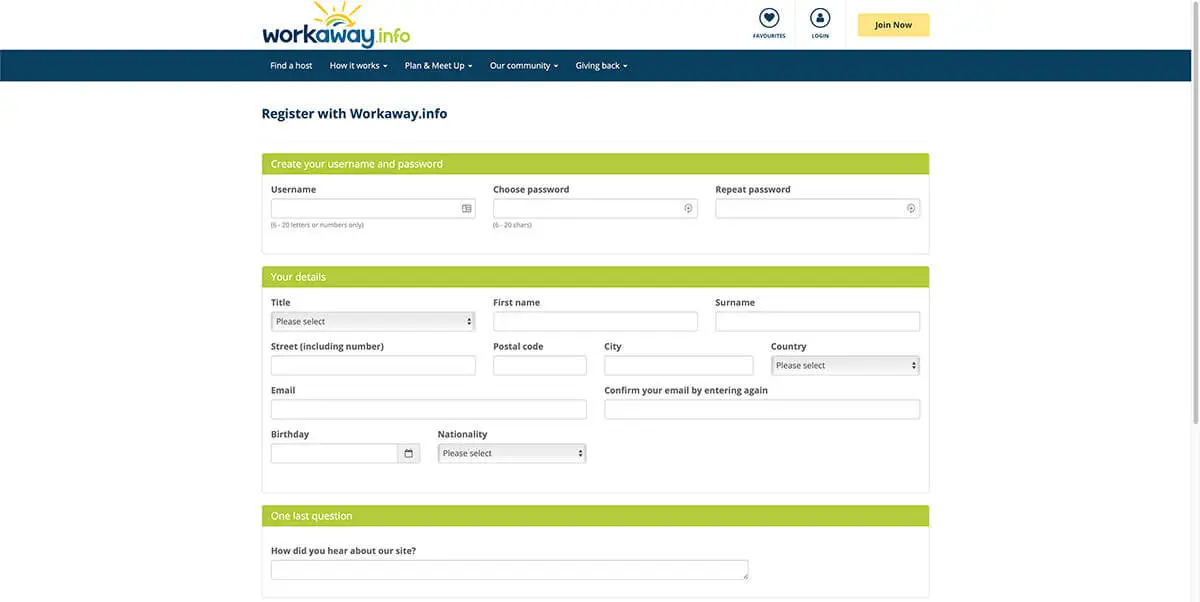Click the Login user icon

820,18
